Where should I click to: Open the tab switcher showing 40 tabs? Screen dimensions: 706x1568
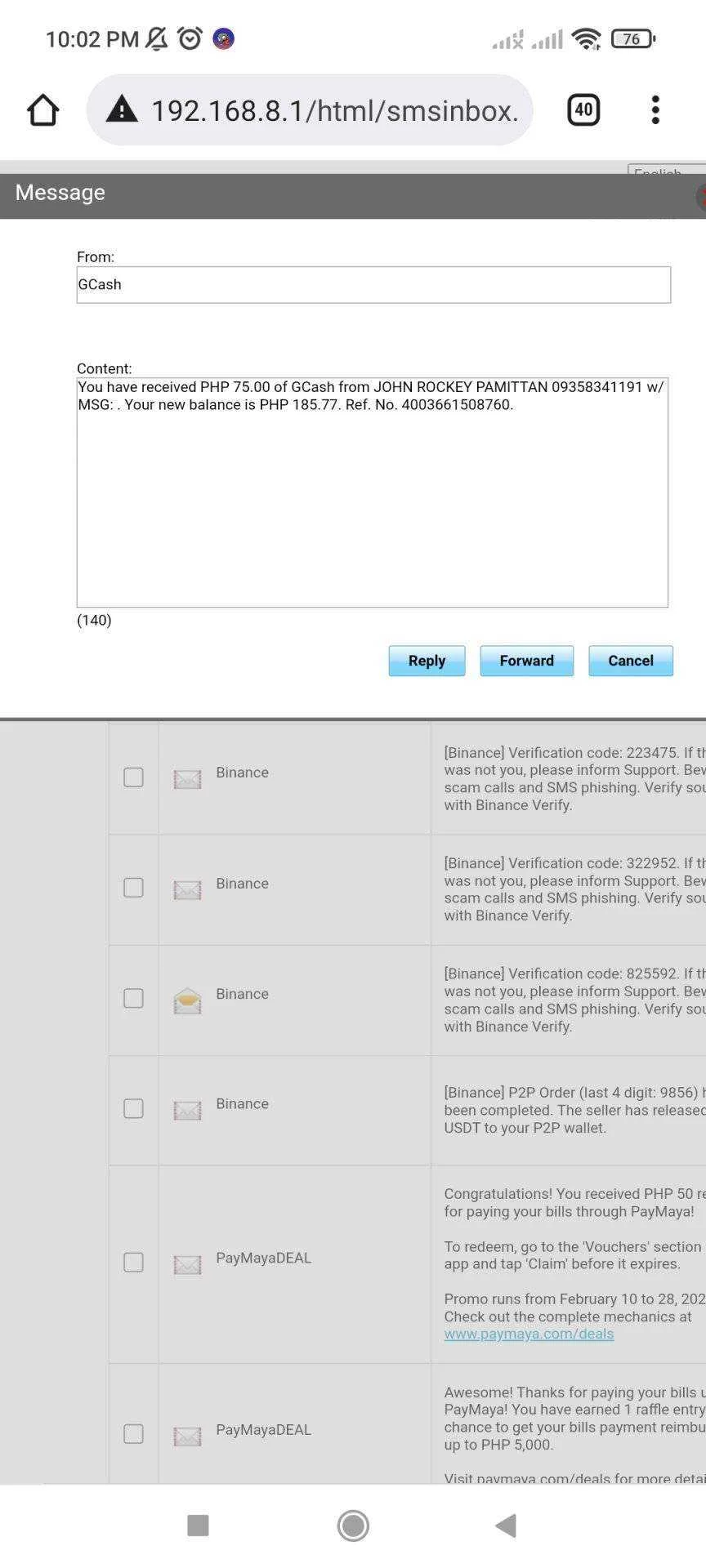tap(583, 109)
